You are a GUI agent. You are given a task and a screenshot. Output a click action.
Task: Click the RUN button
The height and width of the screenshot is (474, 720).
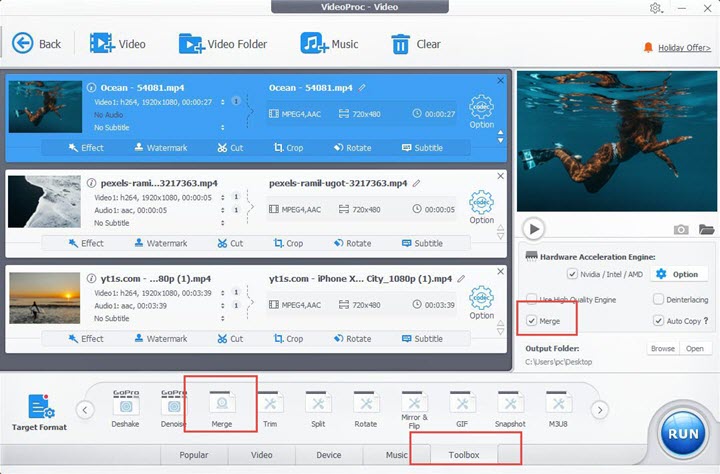click(x=683, y=434)
